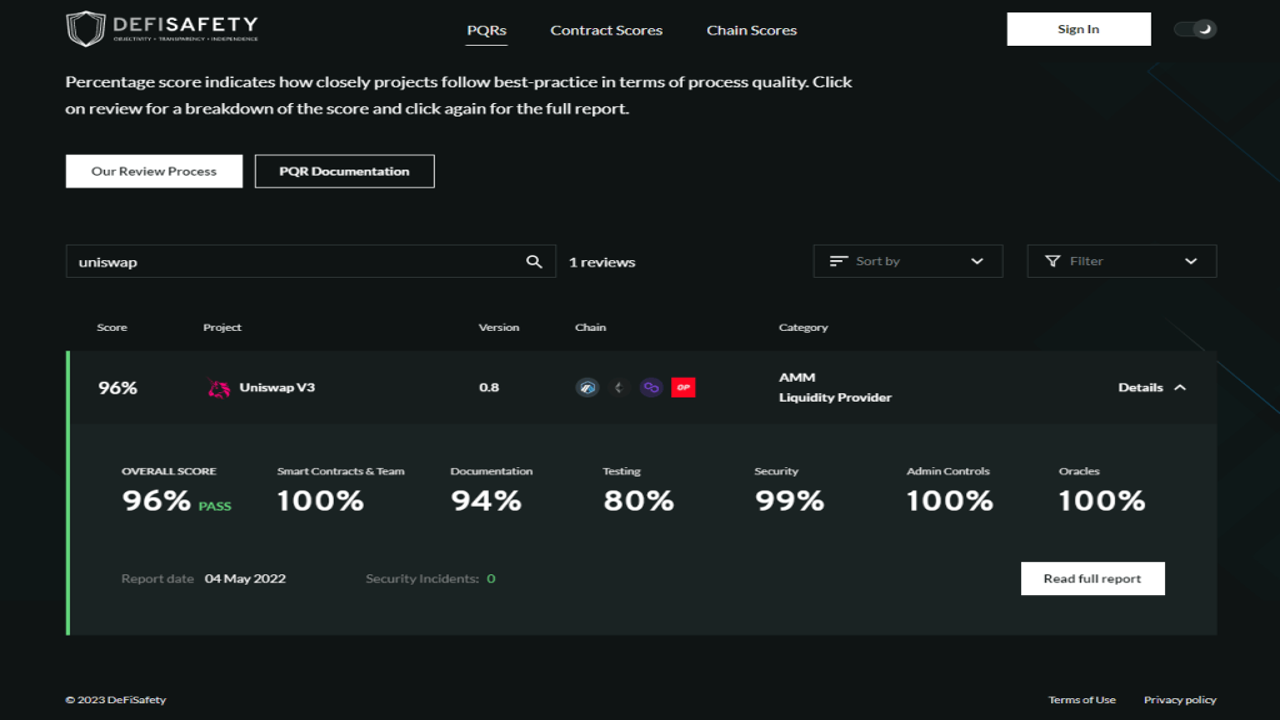Click the Chain column header

pos(590,327)
